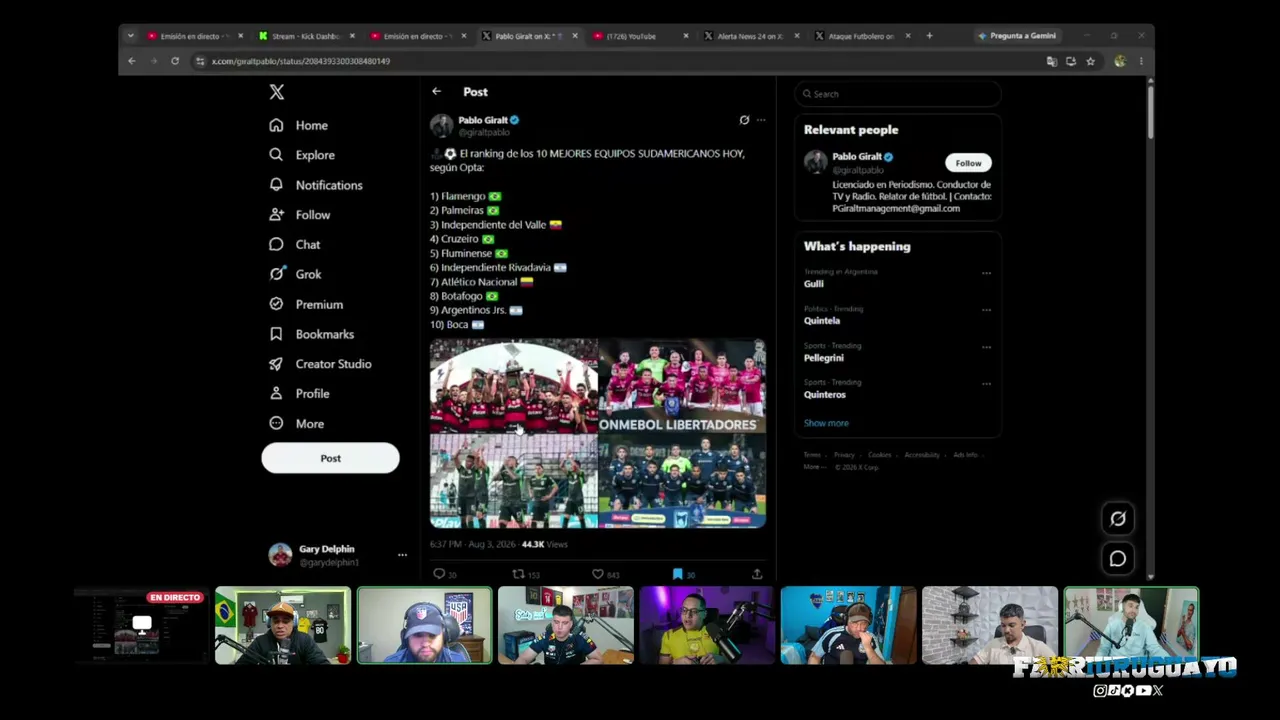Open the Follow people icon in the sidebar

click(276, 215)
